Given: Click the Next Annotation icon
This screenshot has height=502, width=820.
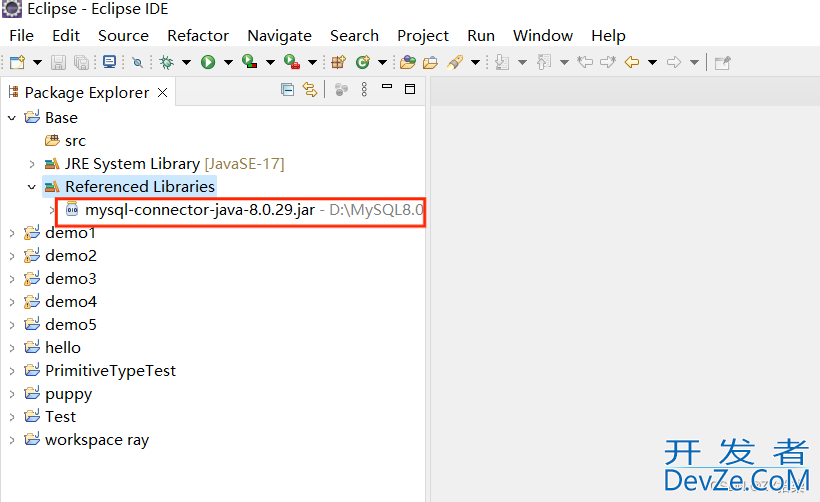Looking at the screenshot, I should coord(502,62).
